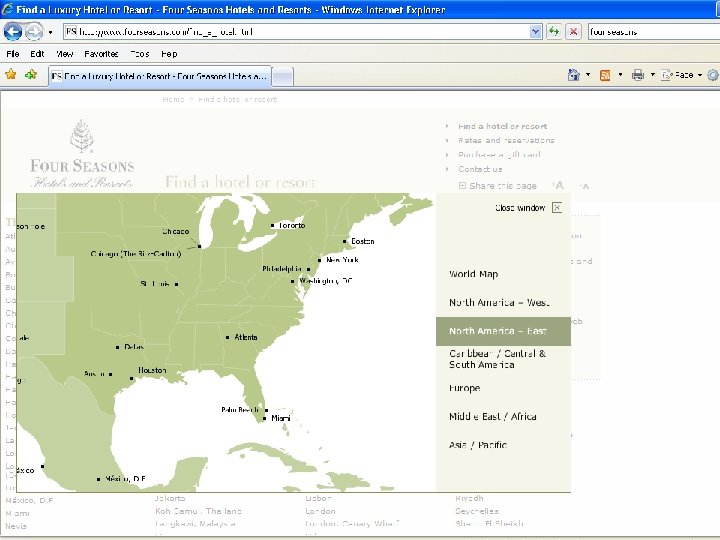Viewport: 720px width, 540px height.
Task: Select Middle East / Africa region
Action: [493, 416]
